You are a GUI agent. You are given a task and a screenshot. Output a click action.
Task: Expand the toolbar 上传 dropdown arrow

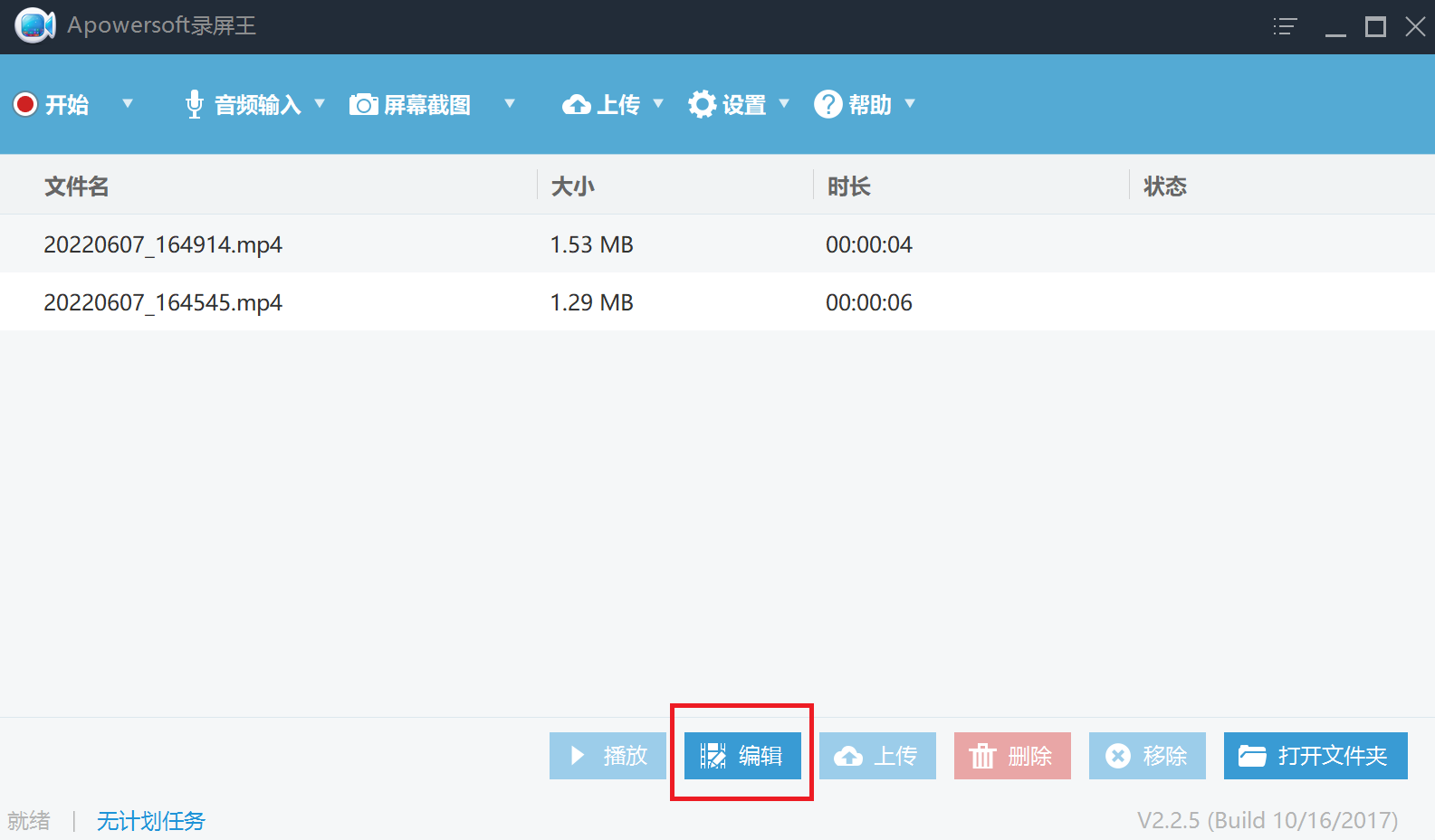coord(658,104)
